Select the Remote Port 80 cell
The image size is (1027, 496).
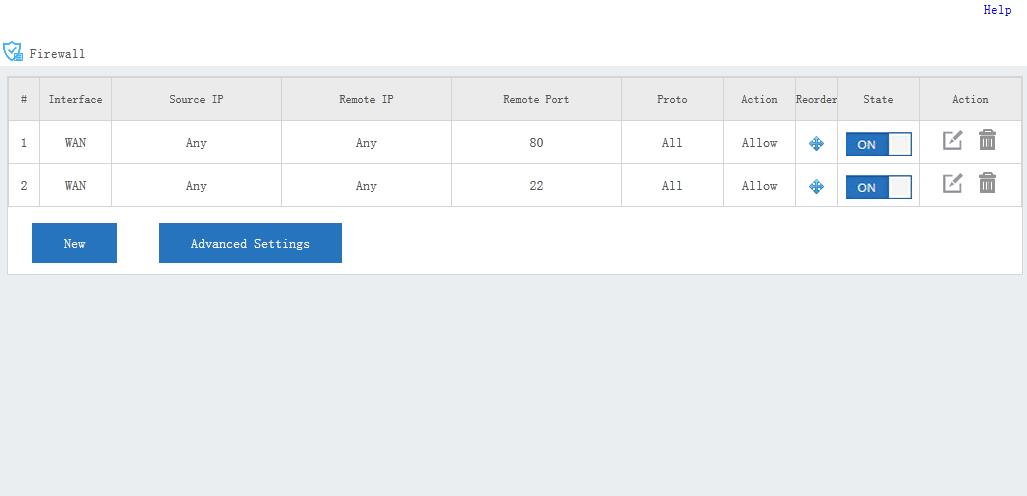[536, 142]
